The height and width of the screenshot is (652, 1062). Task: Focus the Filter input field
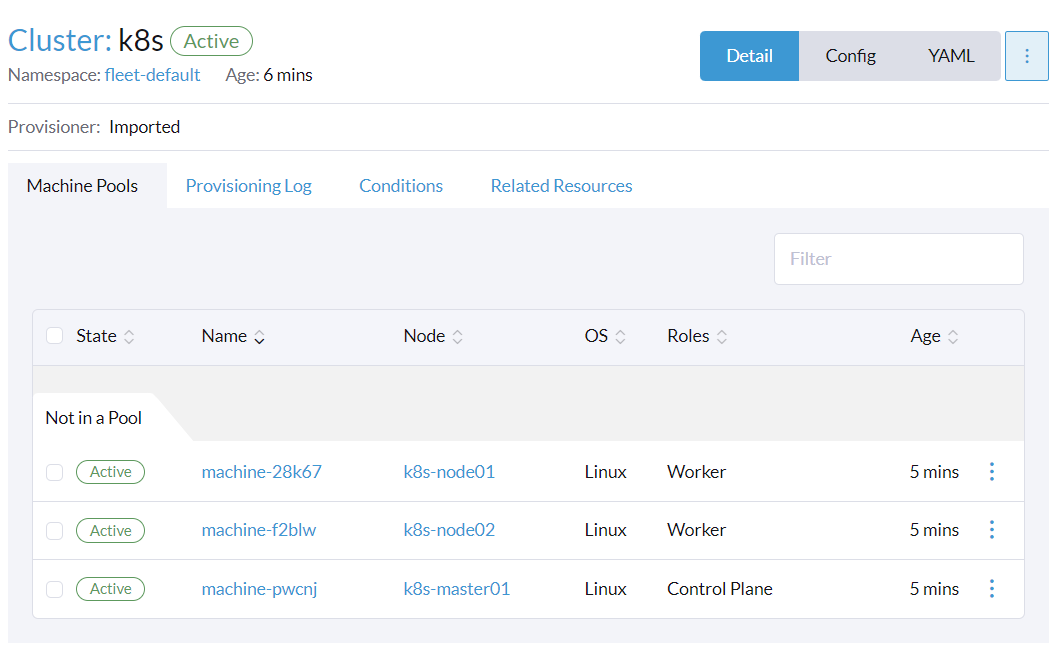pos(898,259)
